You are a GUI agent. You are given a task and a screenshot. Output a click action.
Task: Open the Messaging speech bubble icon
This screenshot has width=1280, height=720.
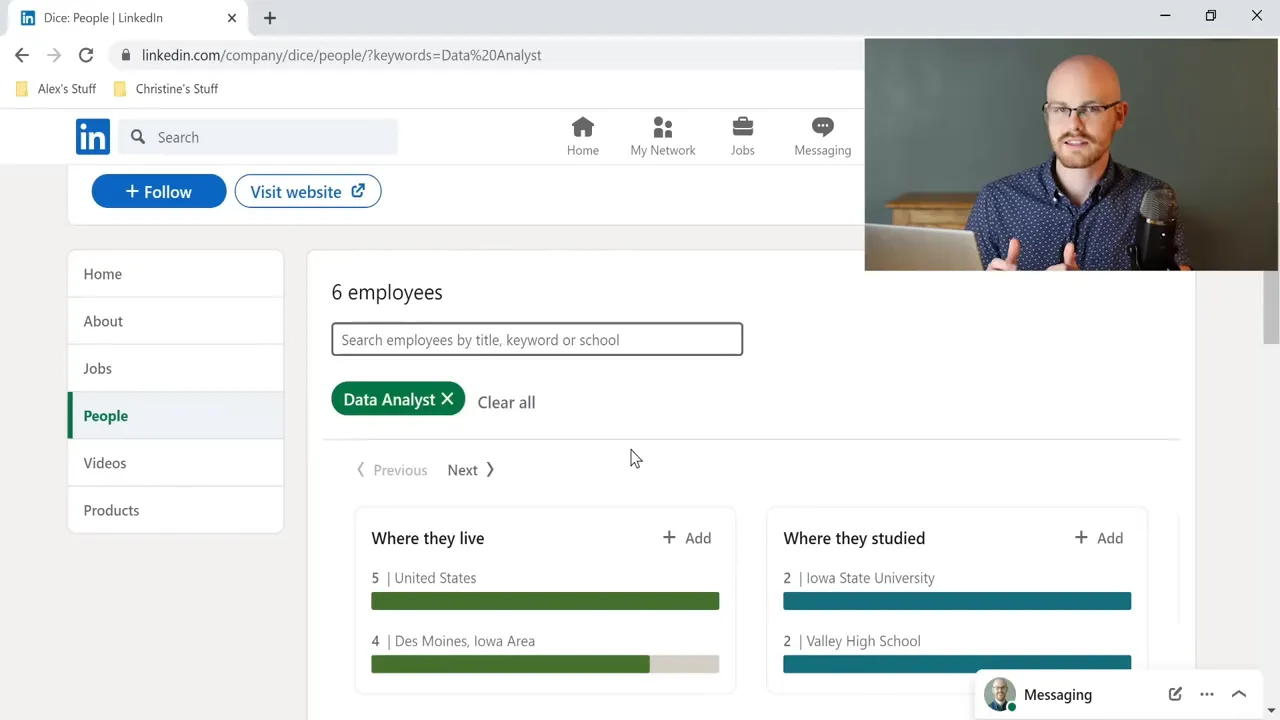[x=822, y=127]
